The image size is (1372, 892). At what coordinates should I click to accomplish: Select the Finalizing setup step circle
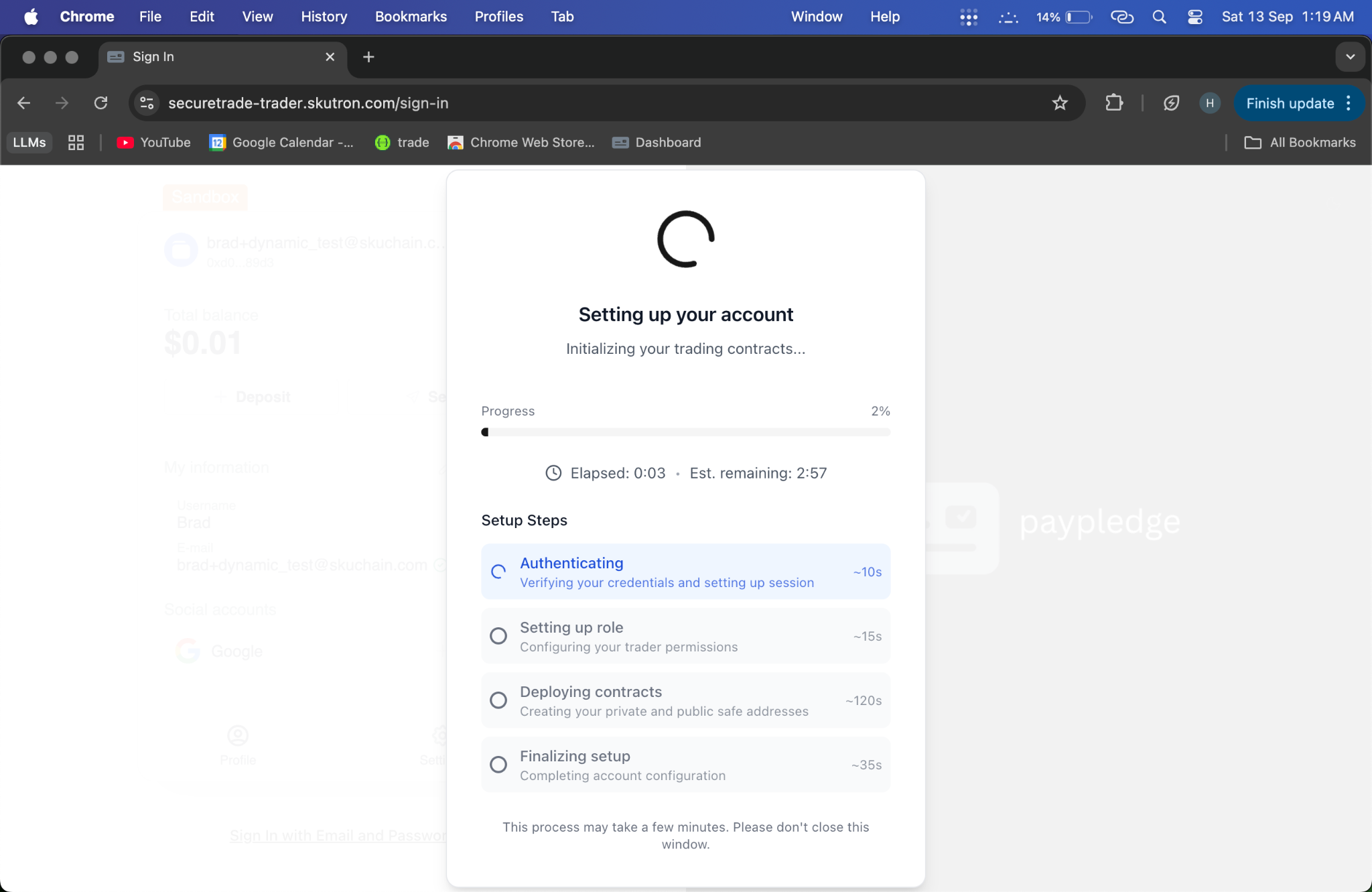498,765
